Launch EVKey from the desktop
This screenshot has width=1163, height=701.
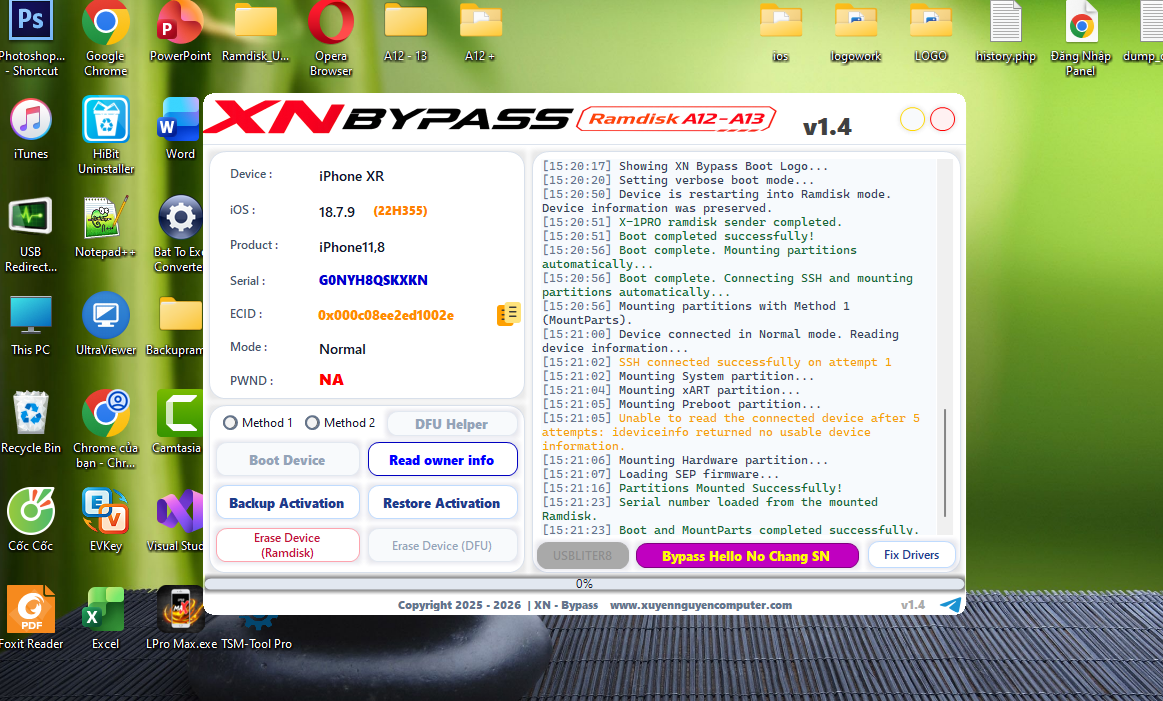(105, 521)
